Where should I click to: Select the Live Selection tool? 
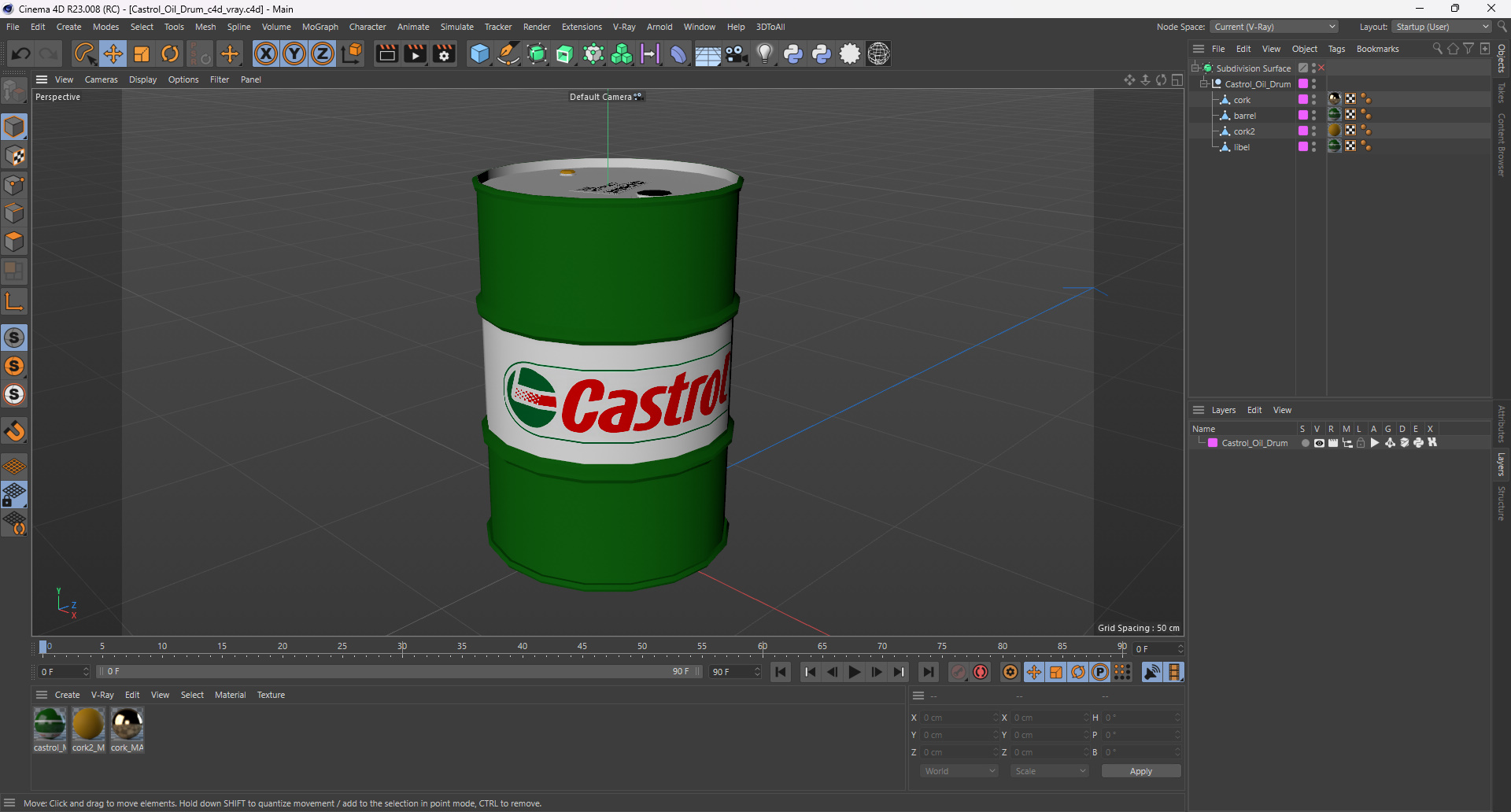[84, 54]
